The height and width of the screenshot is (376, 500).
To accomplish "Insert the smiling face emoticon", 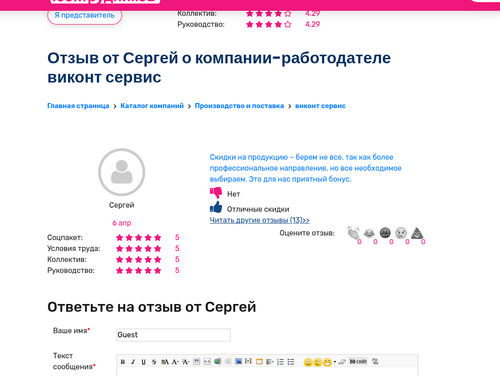I will coord(308,362).
